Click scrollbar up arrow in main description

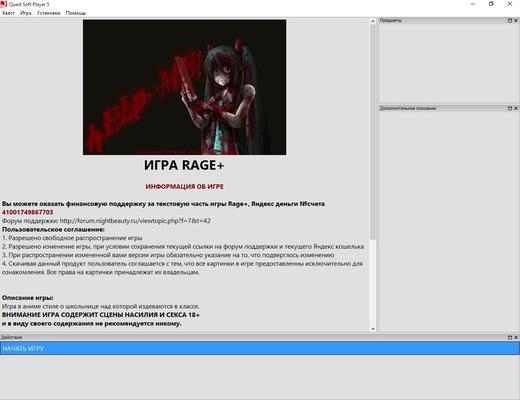[373, 21]
